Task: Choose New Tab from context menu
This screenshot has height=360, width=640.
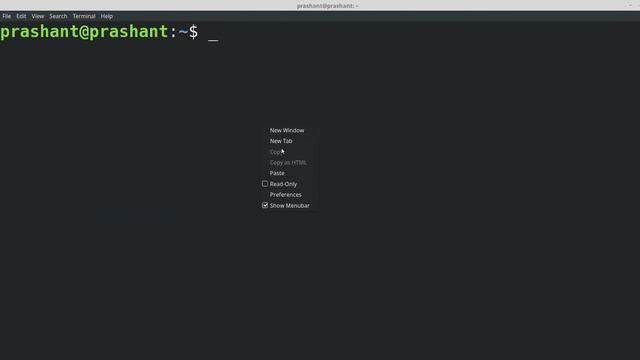Action: 281,141
